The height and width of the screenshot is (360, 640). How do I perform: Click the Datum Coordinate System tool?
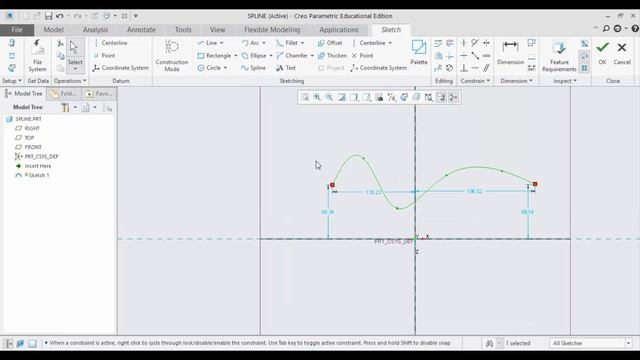[x=120, y=68]
